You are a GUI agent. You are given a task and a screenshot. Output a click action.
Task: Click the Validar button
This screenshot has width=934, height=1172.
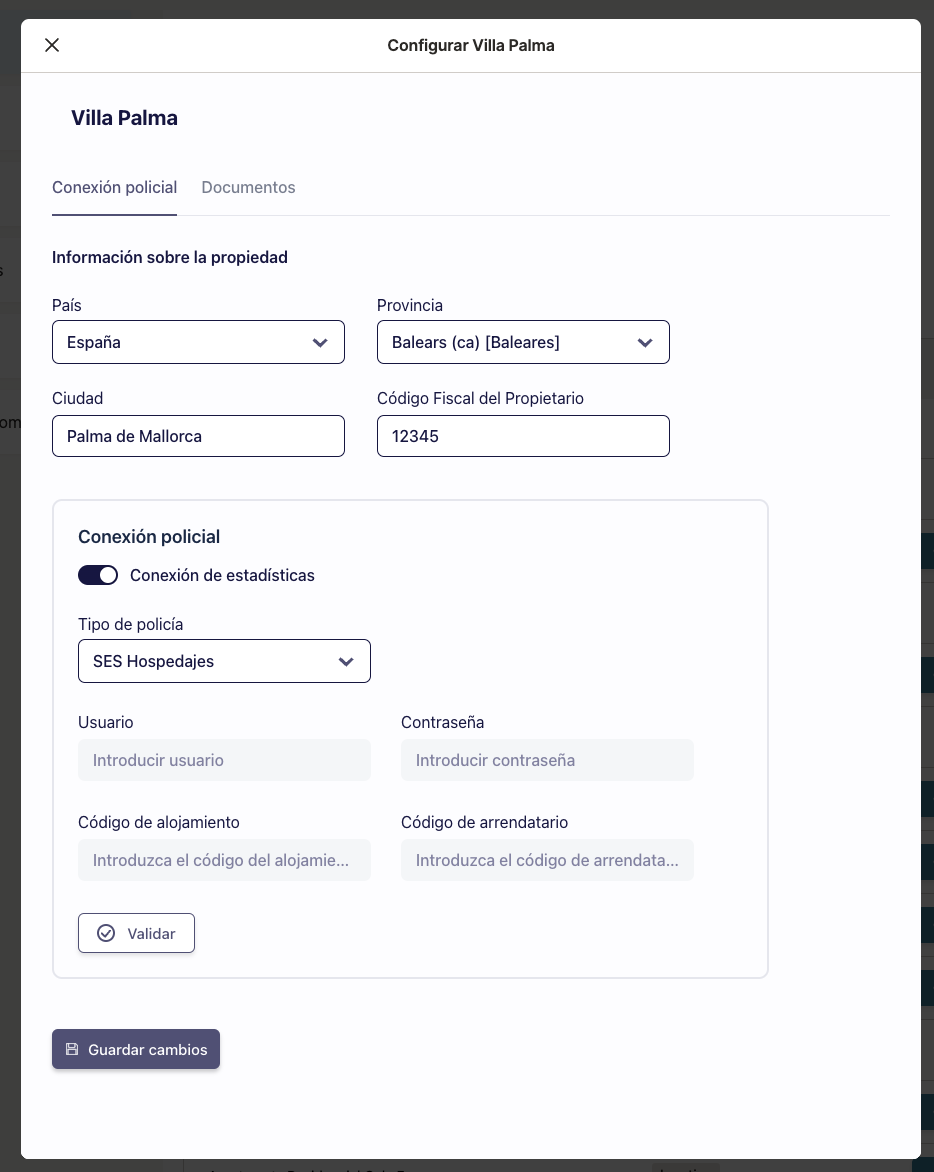136,933
